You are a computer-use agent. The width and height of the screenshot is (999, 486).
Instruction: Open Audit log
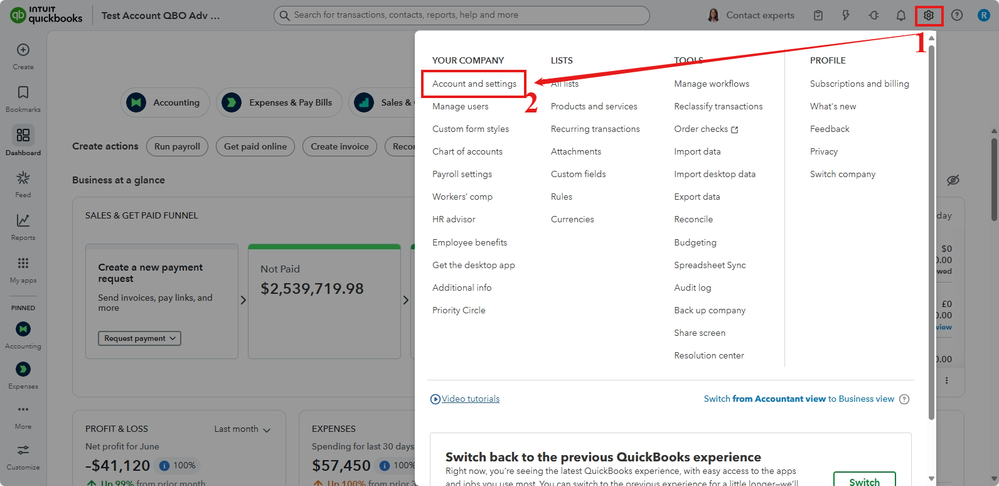[x=693, y=288]
